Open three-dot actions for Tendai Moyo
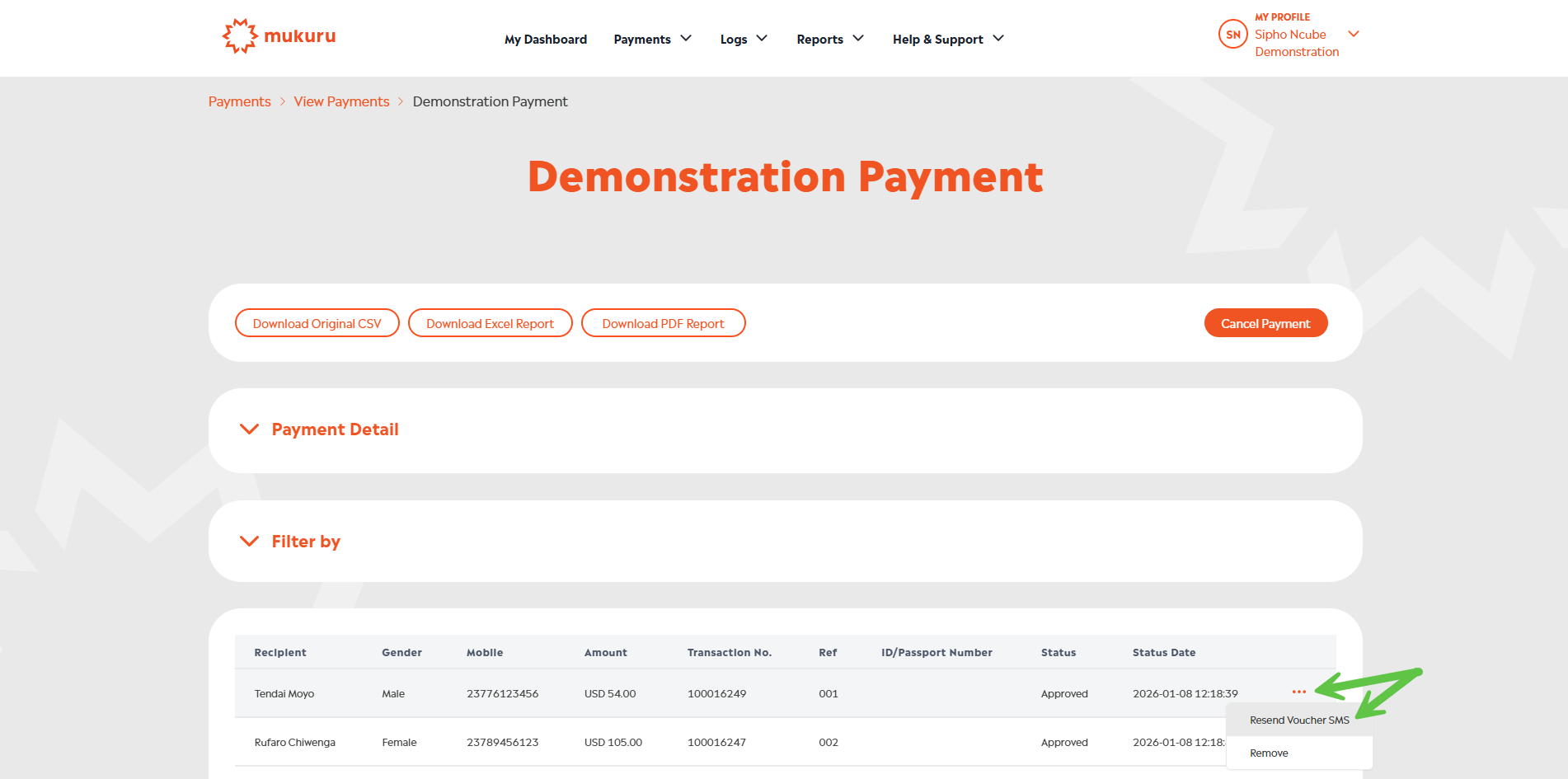The image size is (1568, 779). 1298,692
